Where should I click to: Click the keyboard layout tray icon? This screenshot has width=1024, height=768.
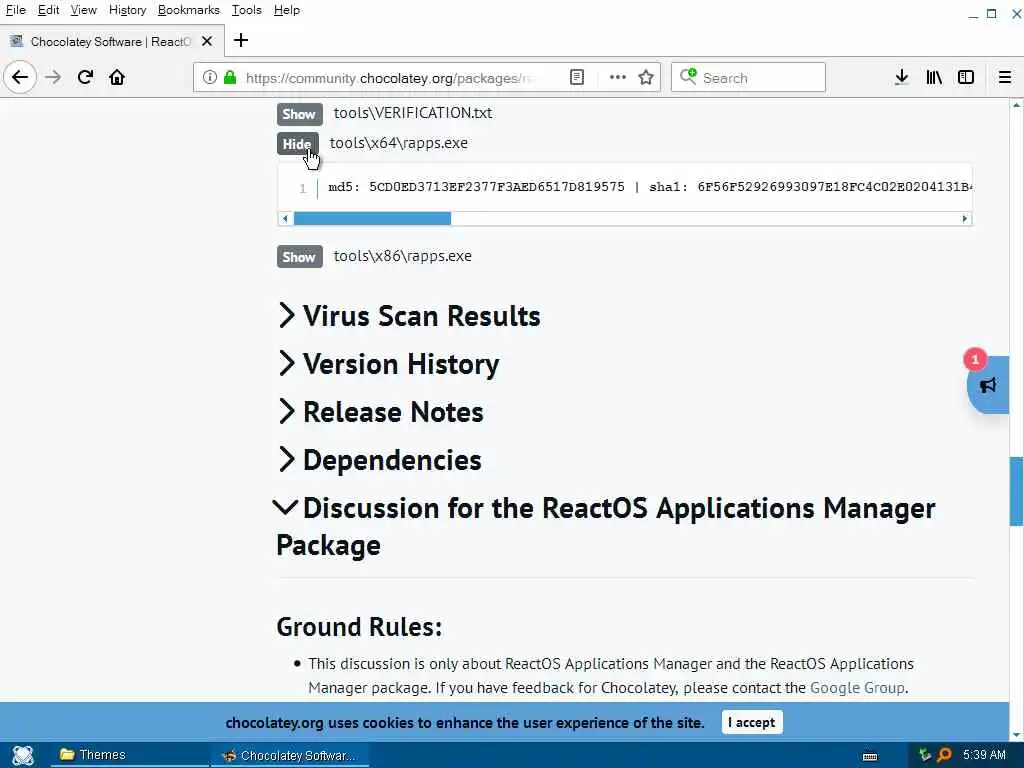pos(870,756)
